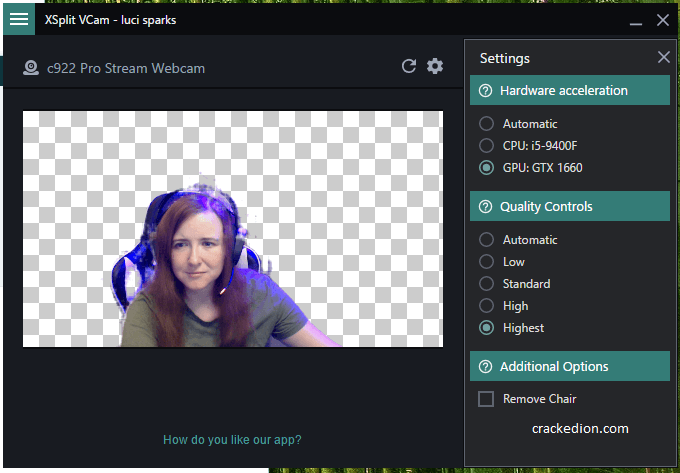Click the webcam preview image
The height and width of the screenshot is (473, 680).
[233, 229]
